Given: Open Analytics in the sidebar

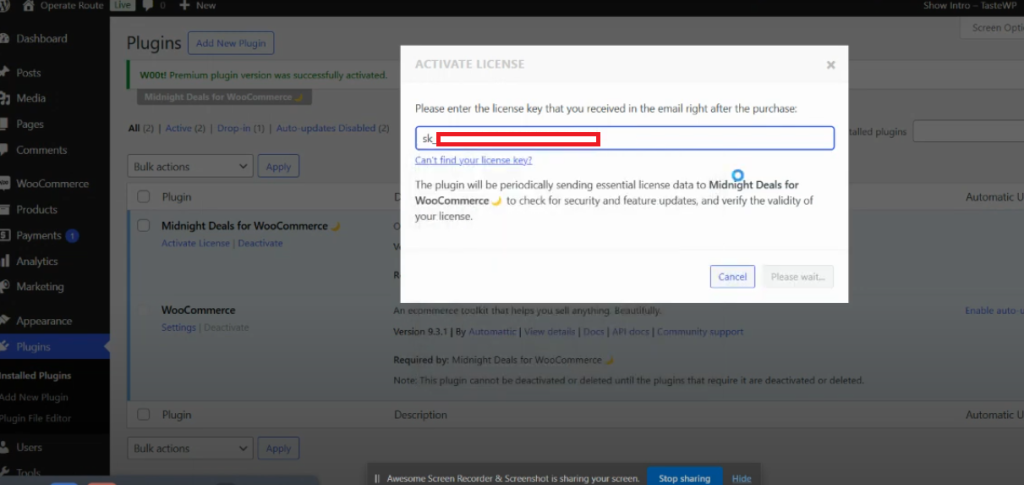Looking at the screenshot, I should tap(37, 261).
